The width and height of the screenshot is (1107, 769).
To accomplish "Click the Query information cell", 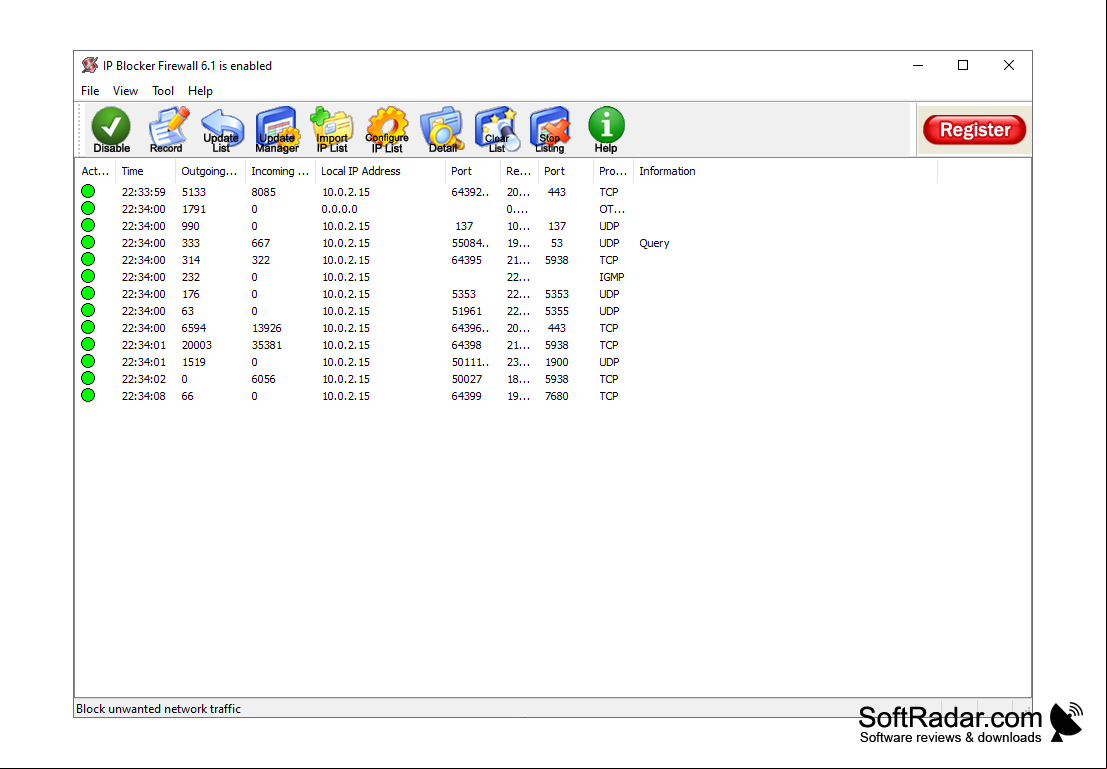I will pyautogui.click(x=654, y=243).
